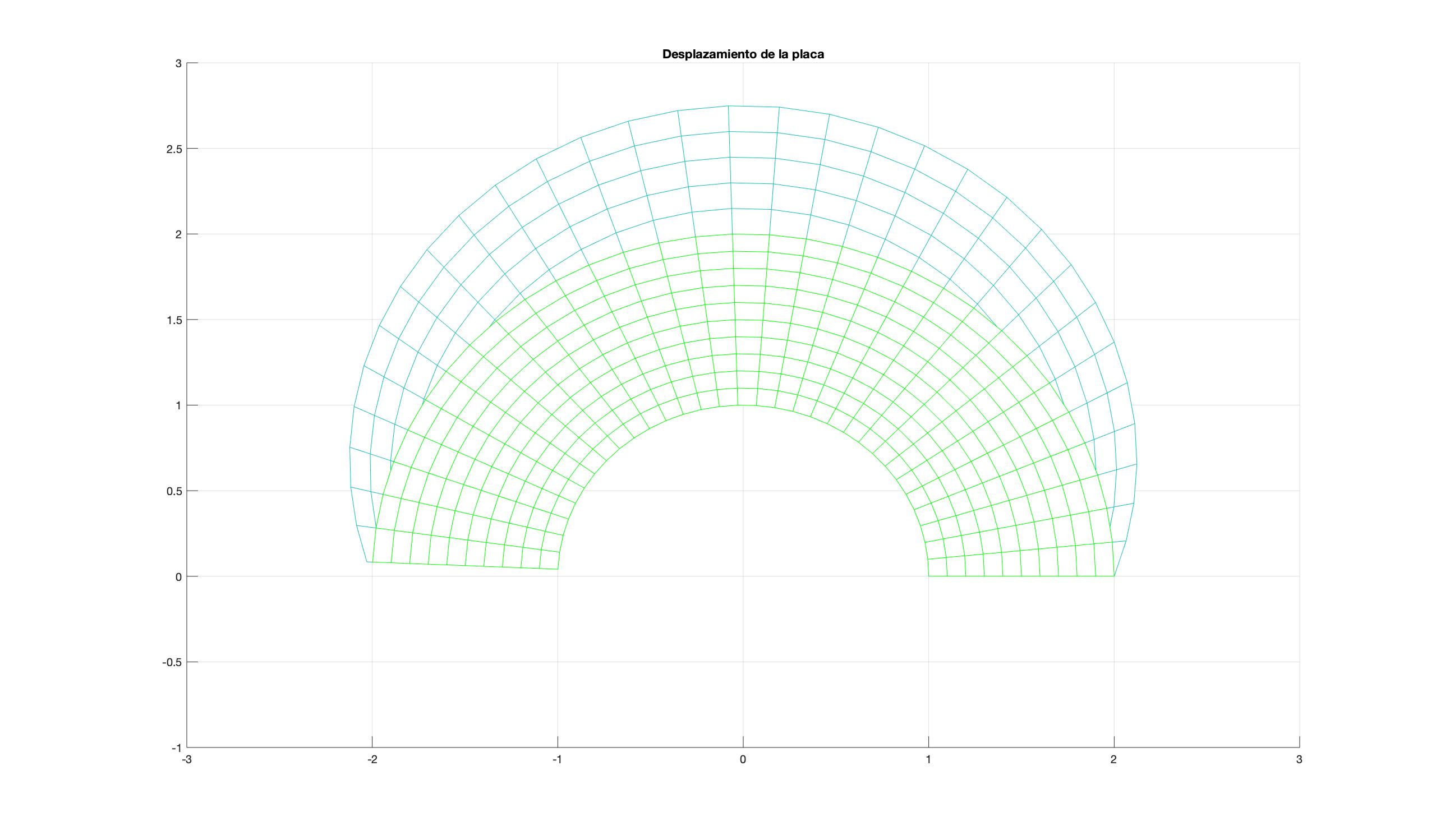The height and width of the screenshot is (840, 1436).
Task: Click the y-axis tick label -1
Action: click(x=177, y=747)
